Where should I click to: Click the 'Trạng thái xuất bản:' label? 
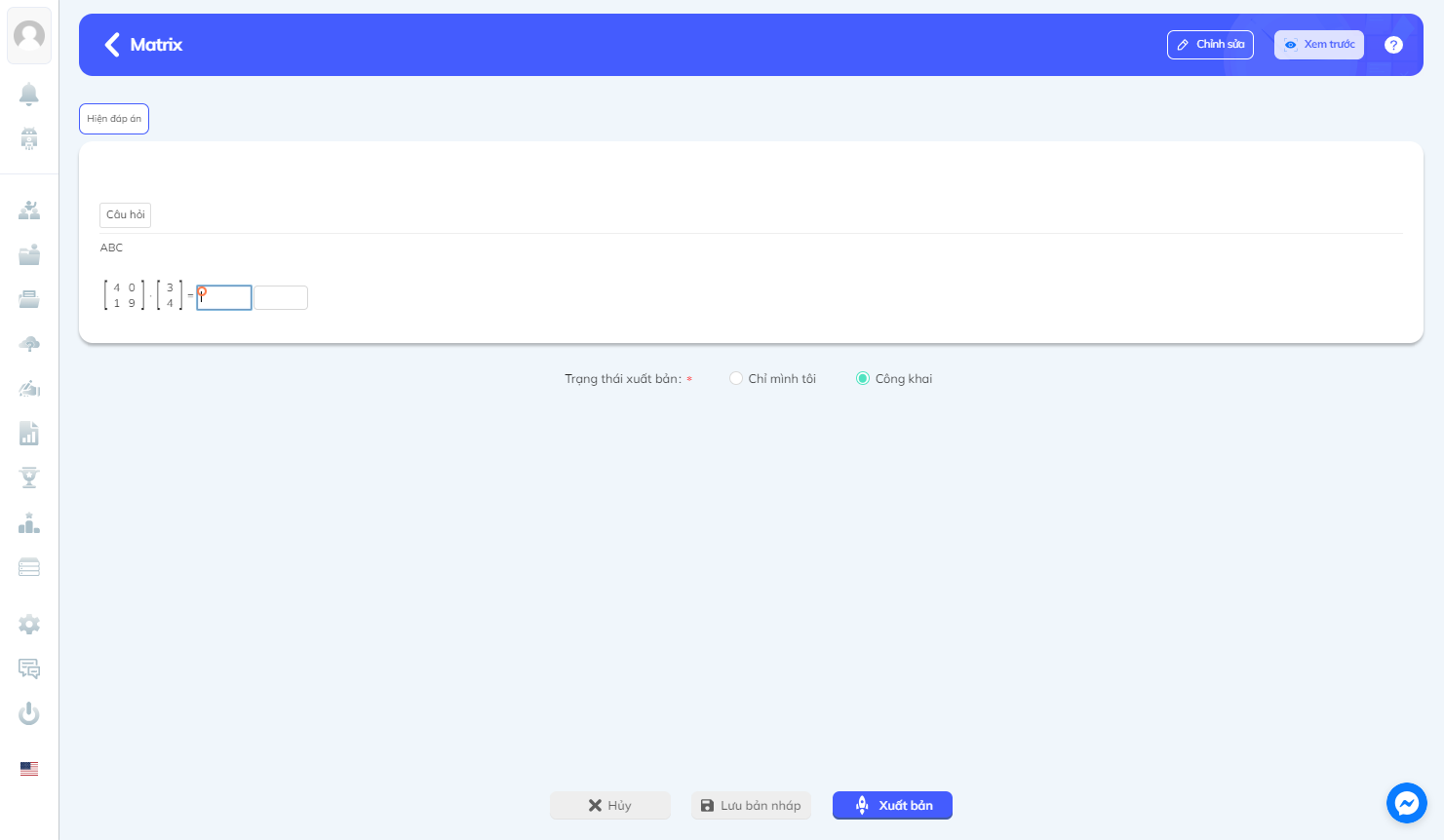623,379
